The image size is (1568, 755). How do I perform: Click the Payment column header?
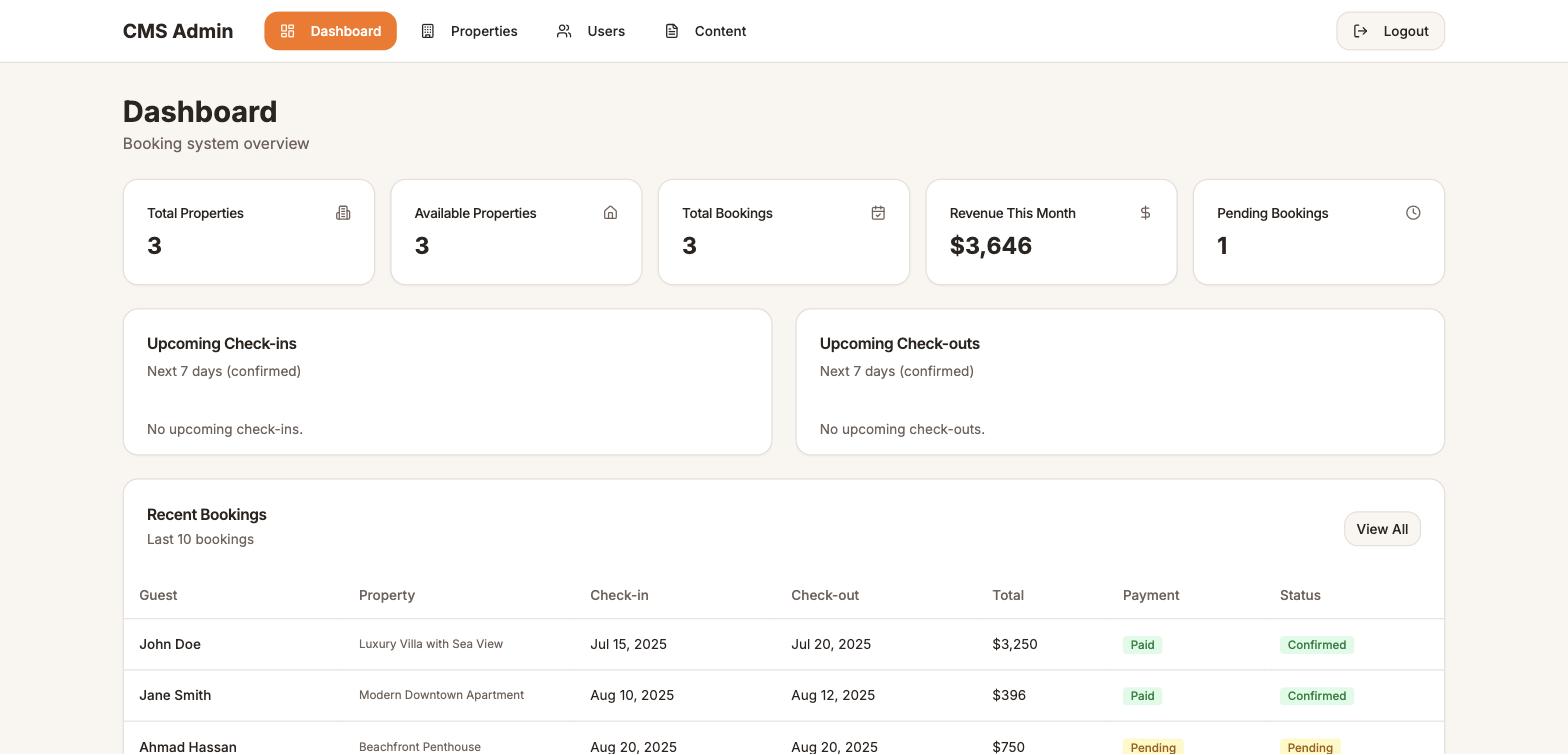click(1151, 595)
